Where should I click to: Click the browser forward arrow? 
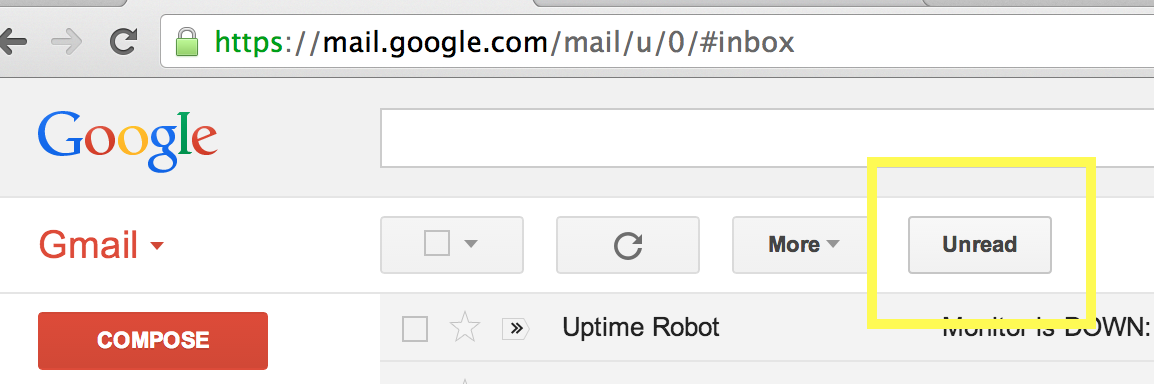coord(68,42)
